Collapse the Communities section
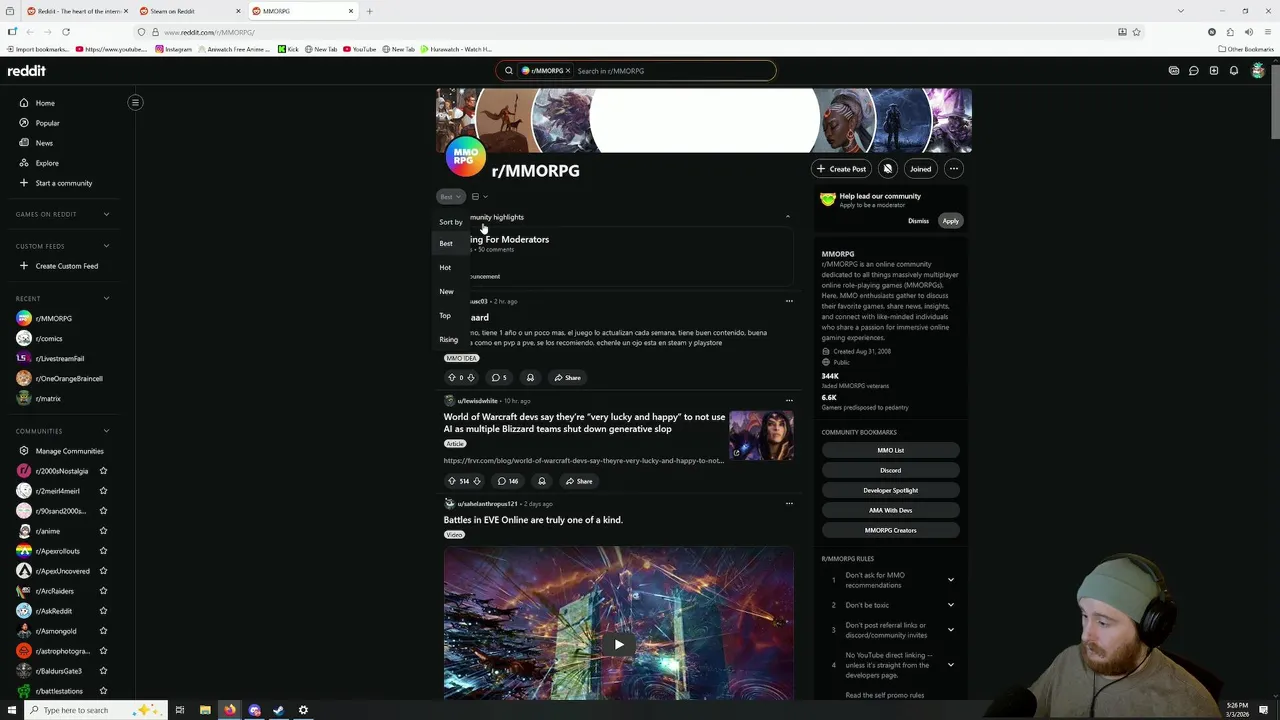This screenshot has width=1280, height=720. [106, 431]
